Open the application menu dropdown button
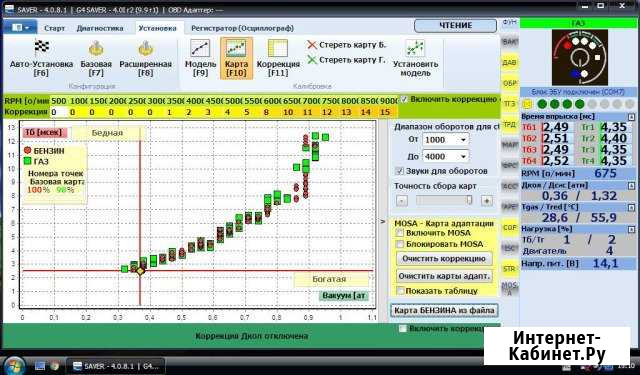The width and height of the screenshot is (640, 375). (x=20, y=27)
